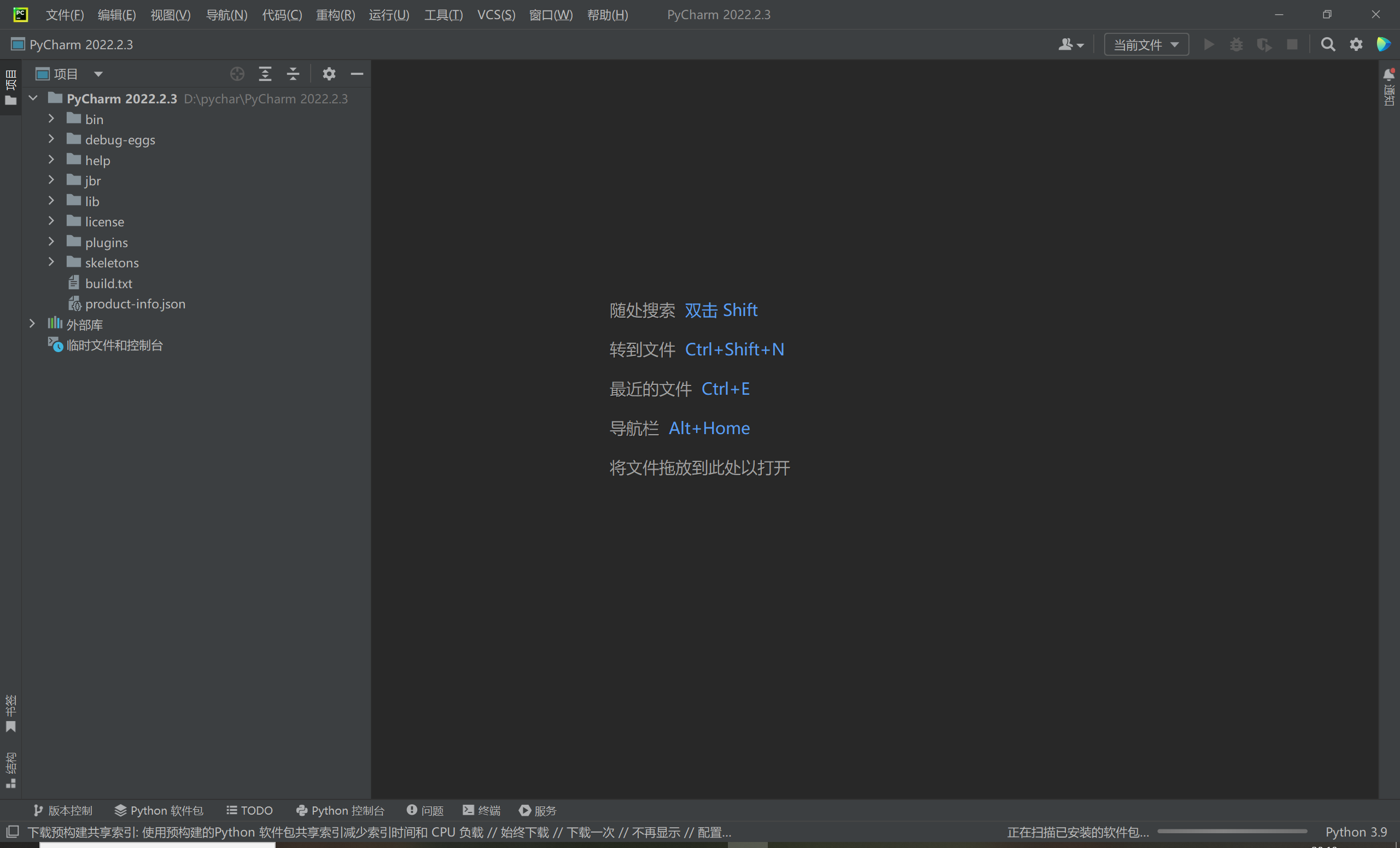Click the scanning progress bar in status bar

pyautogui.click(x=1233, y=832)
